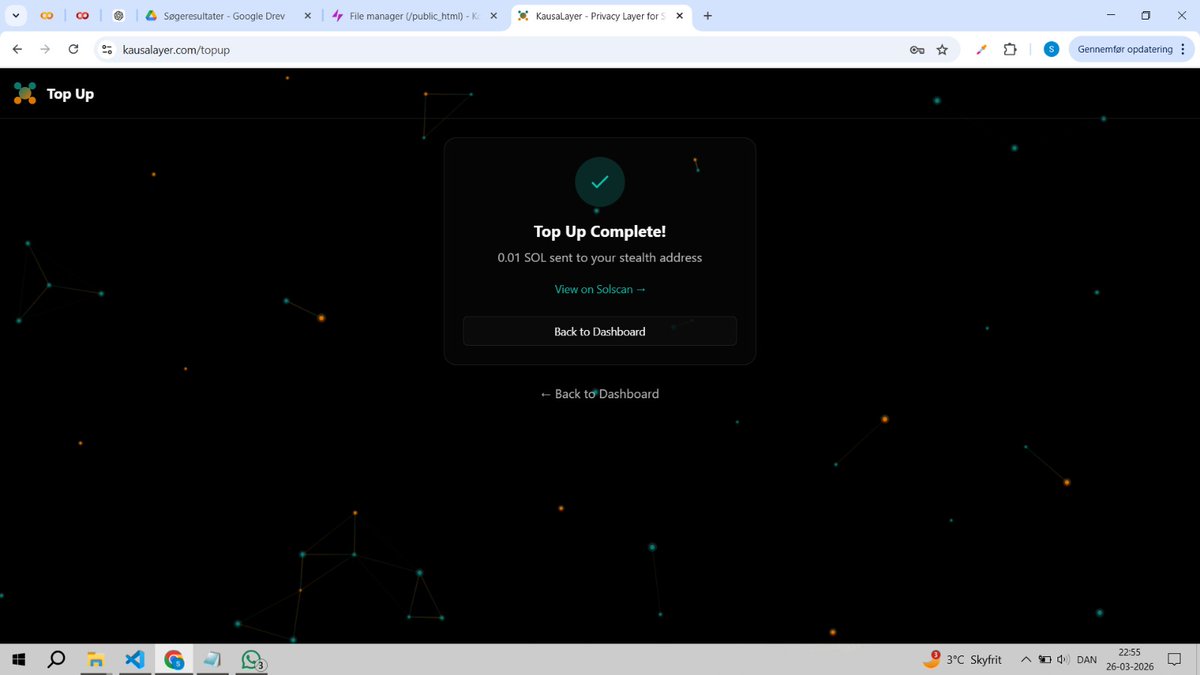Click the Top Up Complete! heading

pos(600,231)
